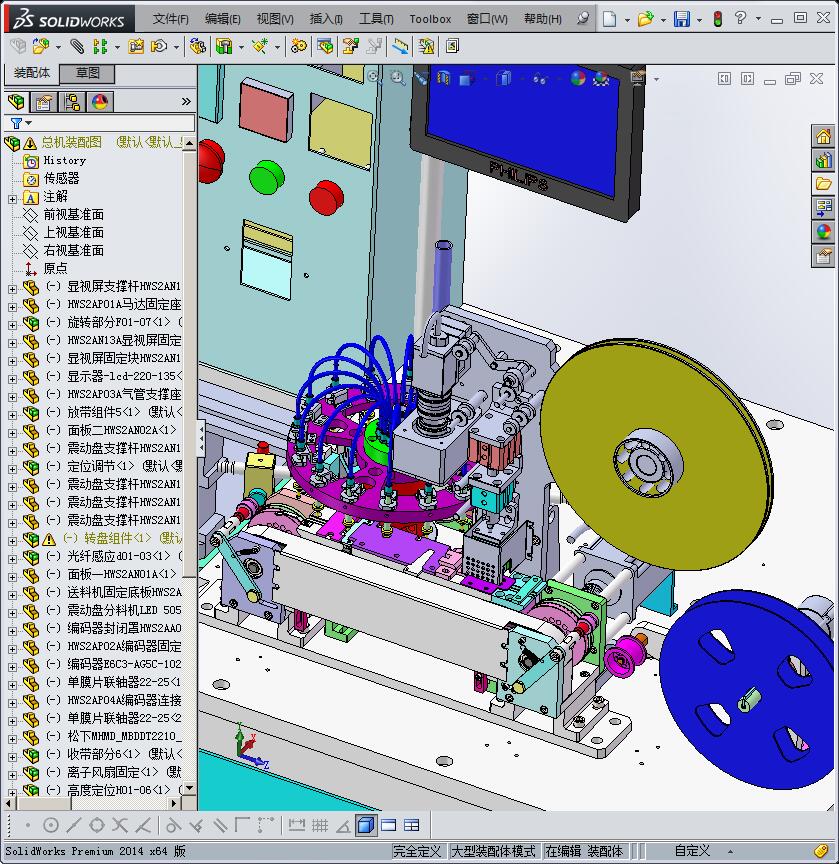This screenshot has width=839, height=864.
Task: Toggle the Hide/Show Items glasses icon
Action: [x=539, y=79]
